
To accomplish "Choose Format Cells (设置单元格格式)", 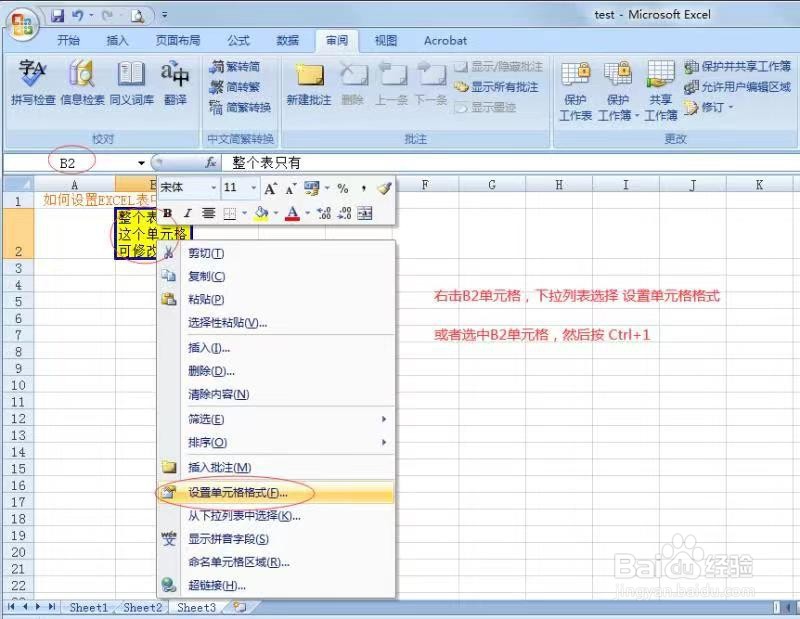I will point(276,492).
